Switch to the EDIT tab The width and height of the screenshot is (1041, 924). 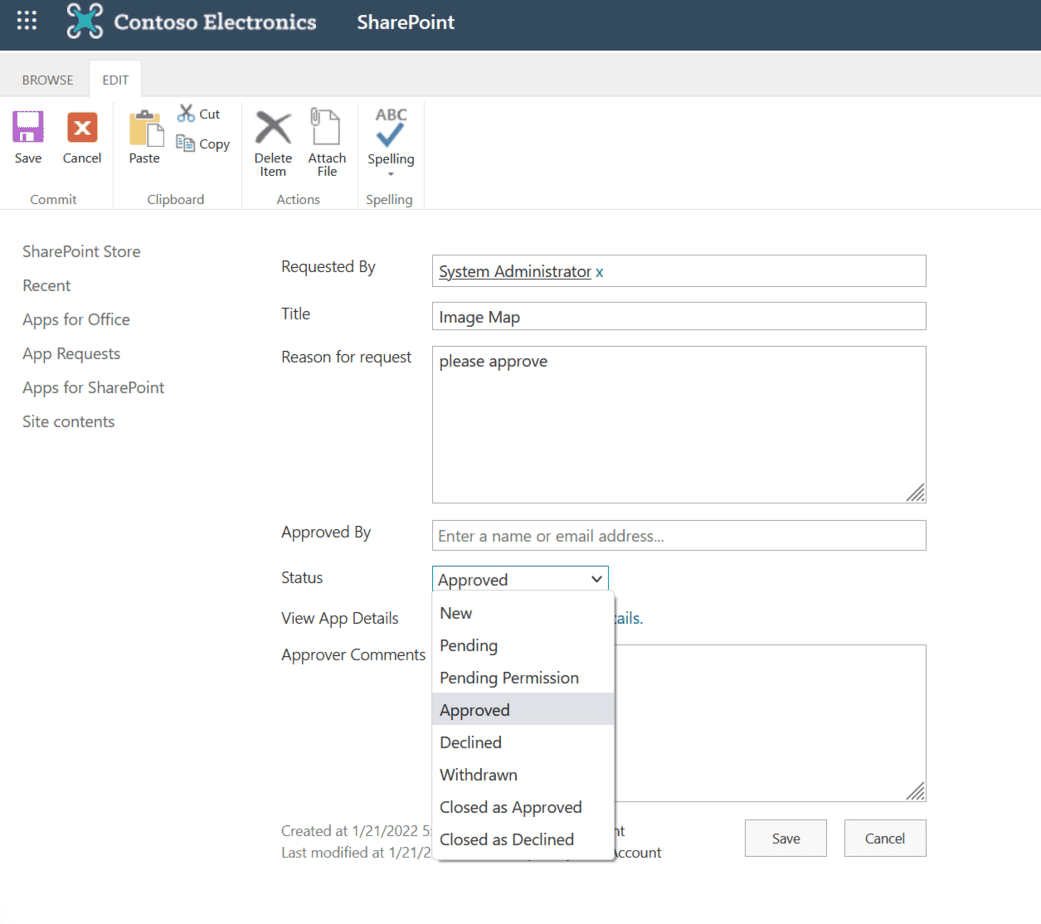(115, 79)
